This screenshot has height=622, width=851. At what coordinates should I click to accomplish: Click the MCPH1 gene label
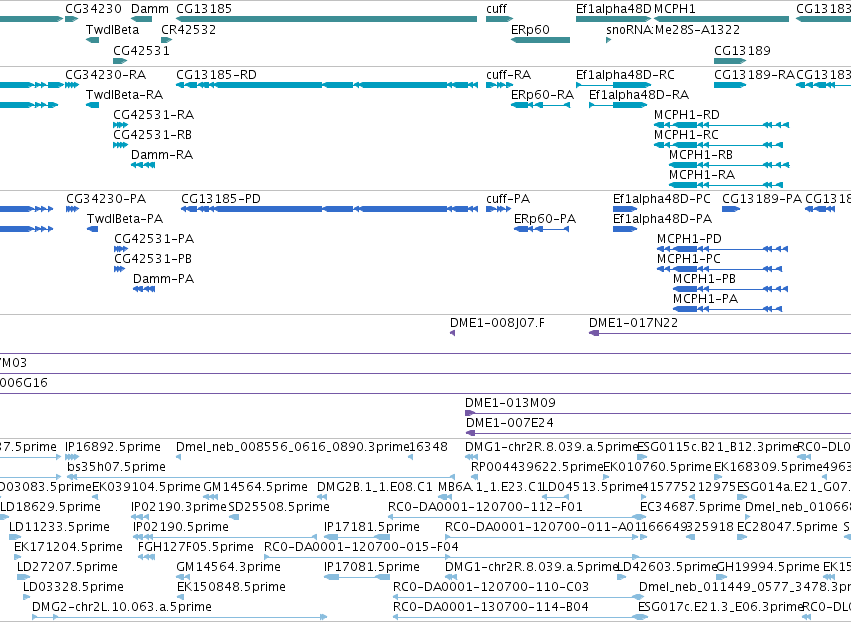675,9
